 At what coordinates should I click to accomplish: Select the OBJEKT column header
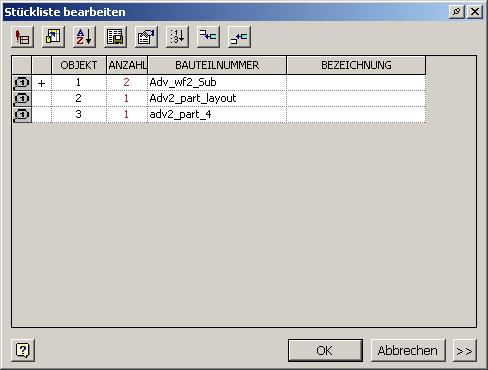pos(79,65)
